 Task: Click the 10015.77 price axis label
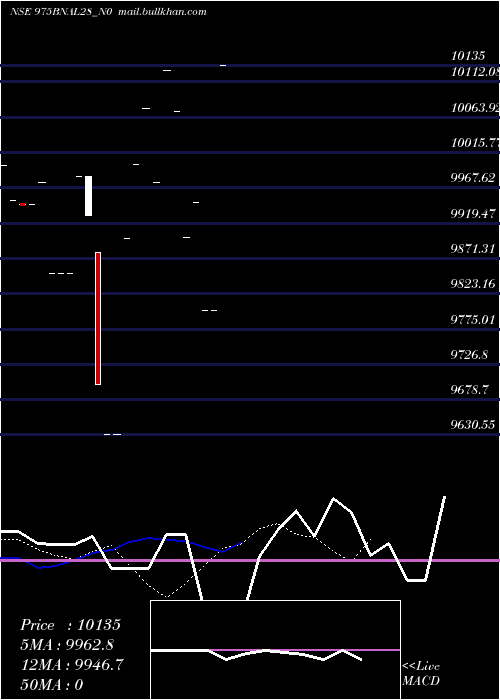[475, 143]
